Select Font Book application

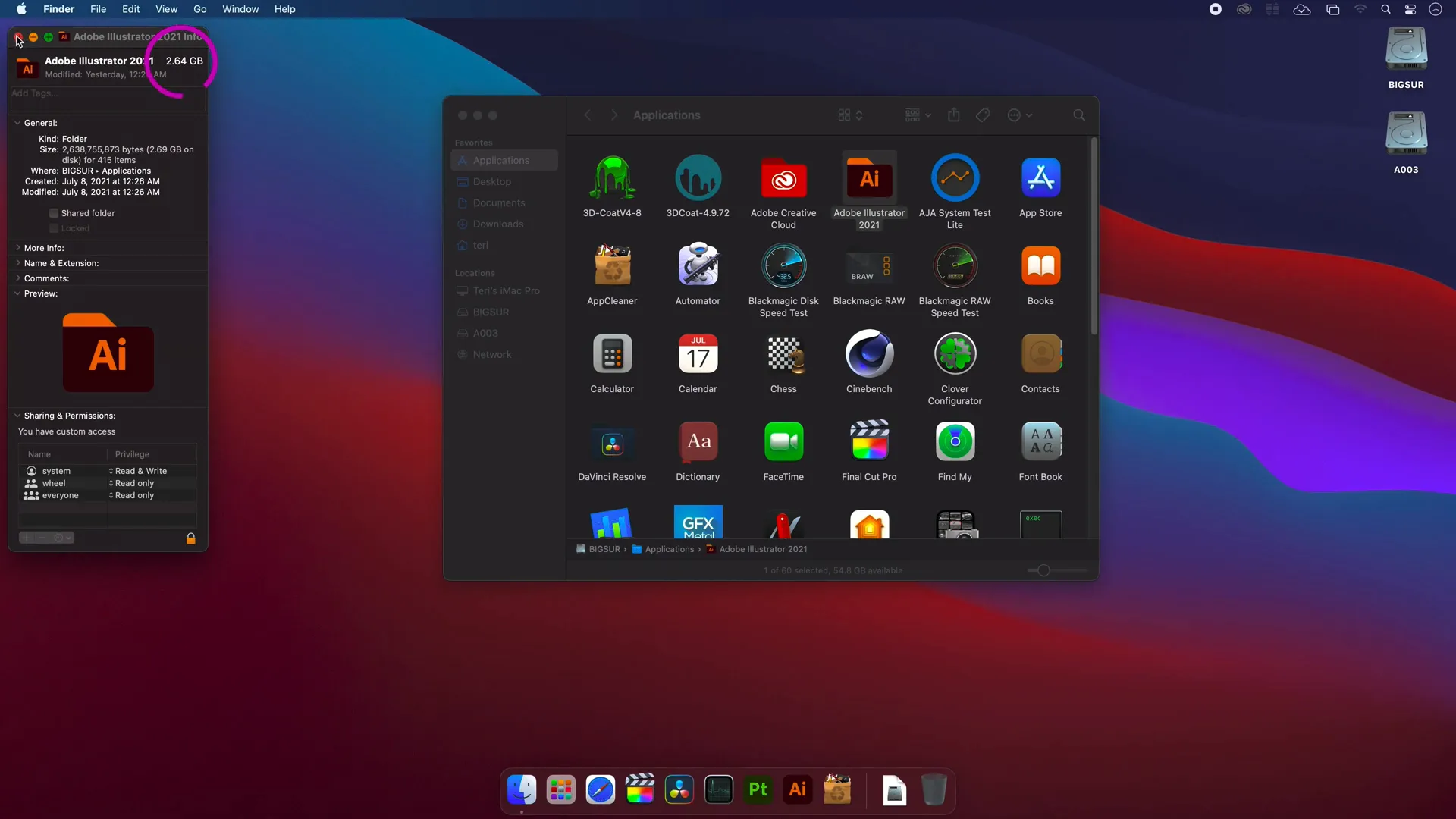[1040, 441]
